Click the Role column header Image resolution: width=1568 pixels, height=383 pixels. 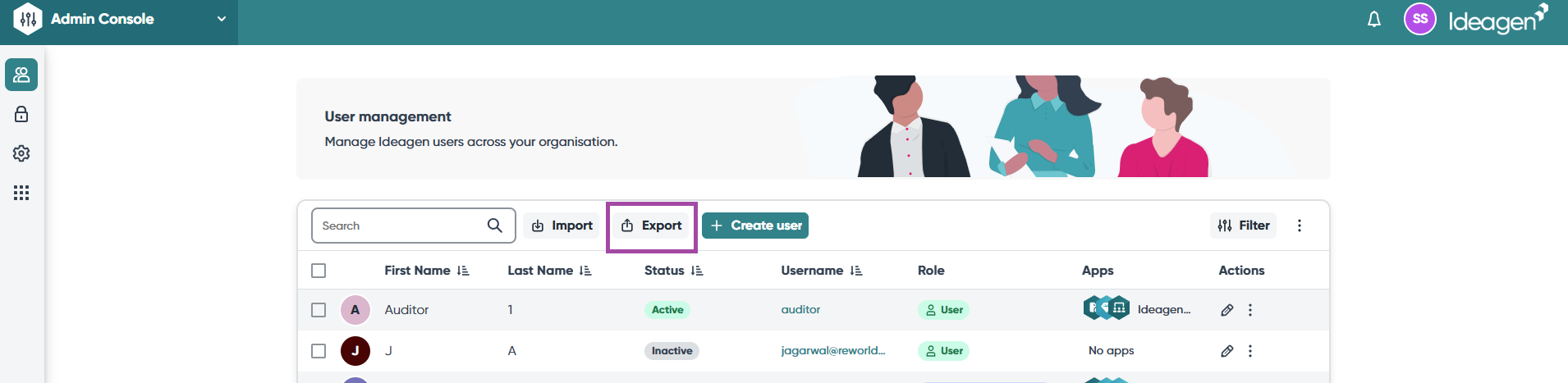[931, 271]
